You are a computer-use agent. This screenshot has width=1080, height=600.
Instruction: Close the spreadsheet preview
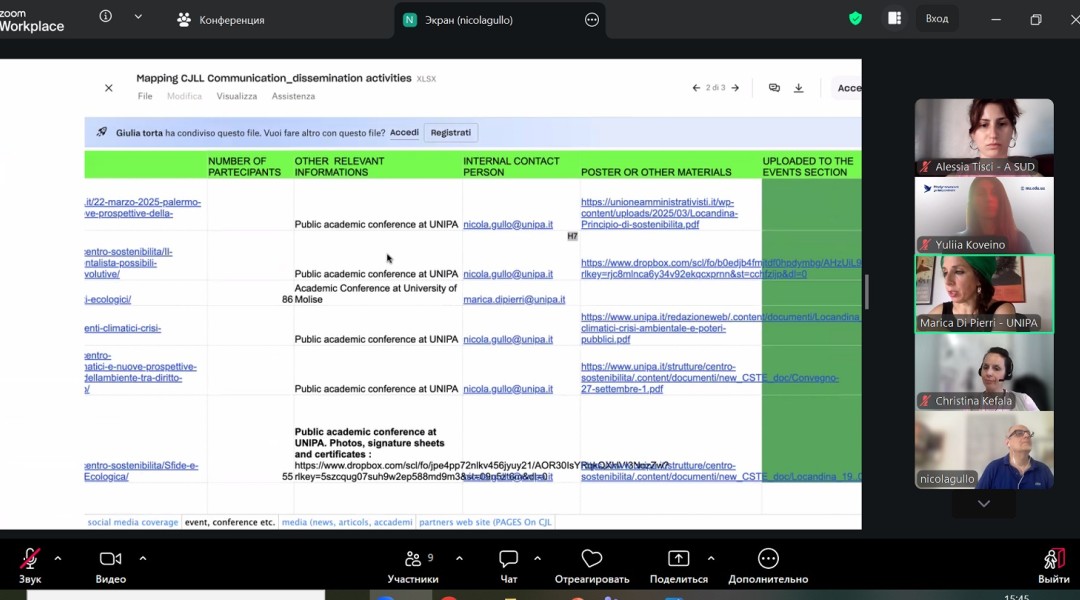[109, 88]
